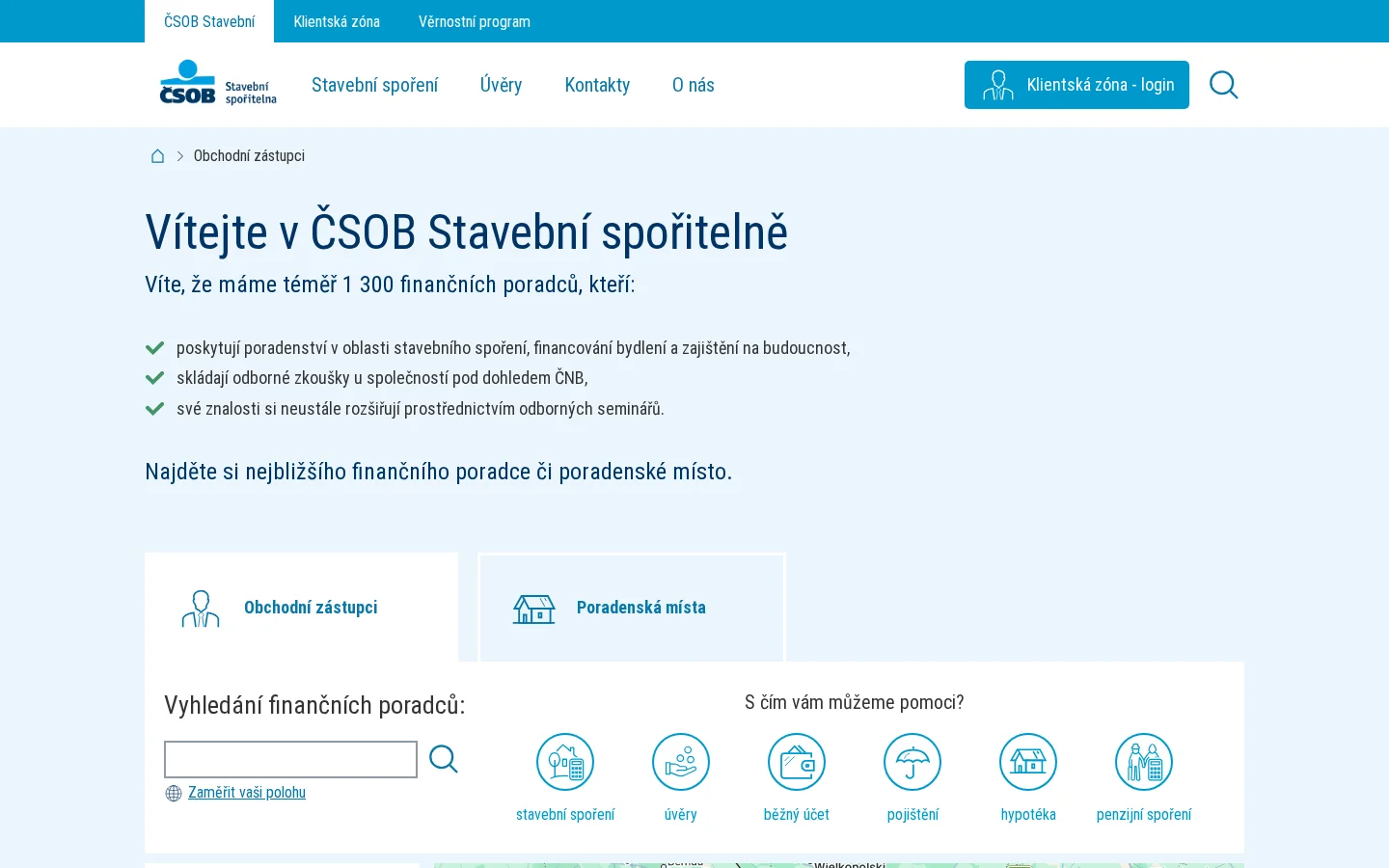The image size is (1389, 868).
Task: Select the běžný účet wallet icon
Action: (x=797, y=762)
